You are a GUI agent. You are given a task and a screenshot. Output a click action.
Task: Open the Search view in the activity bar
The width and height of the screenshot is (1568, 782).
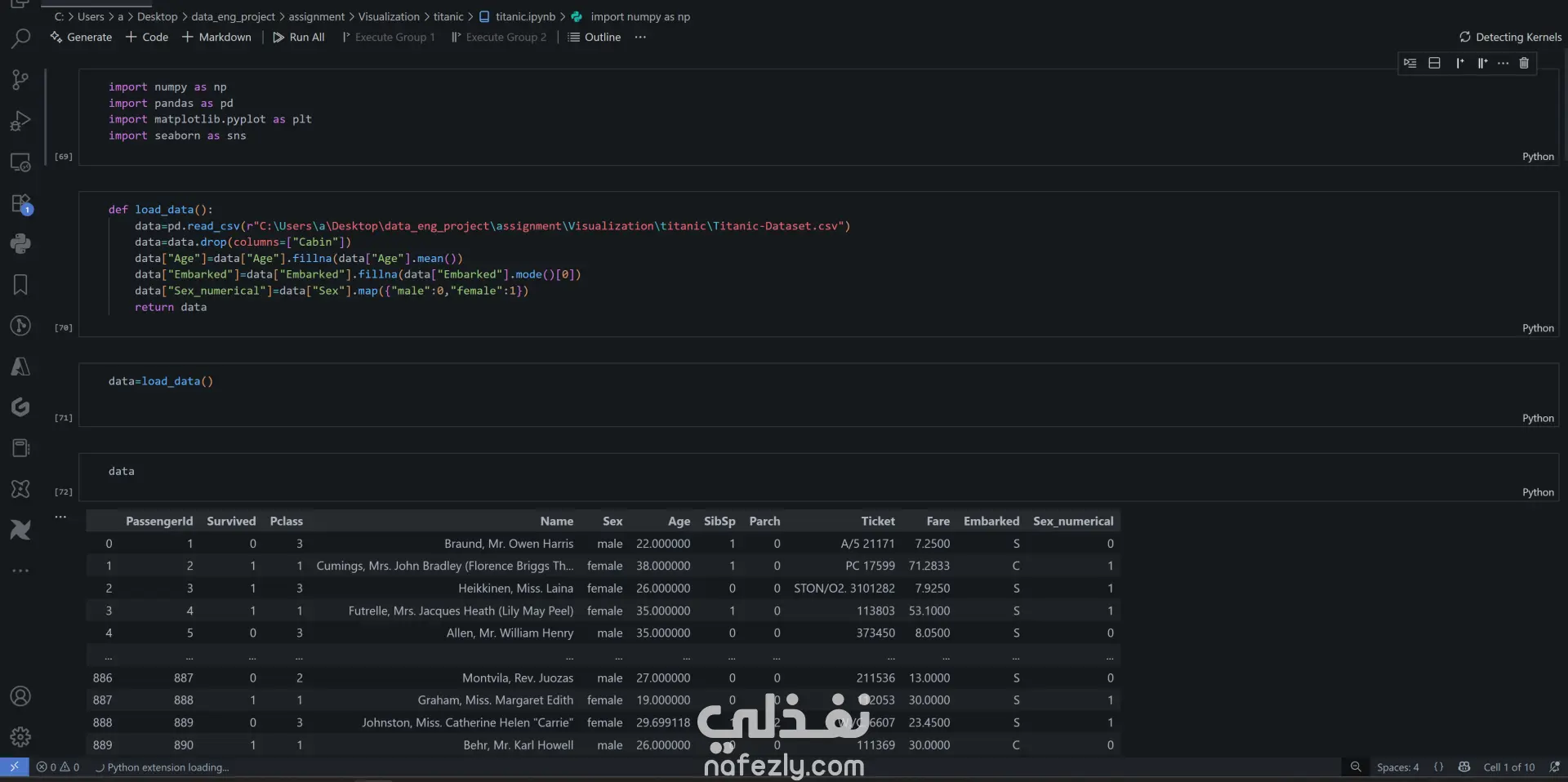tap(20, 38)
